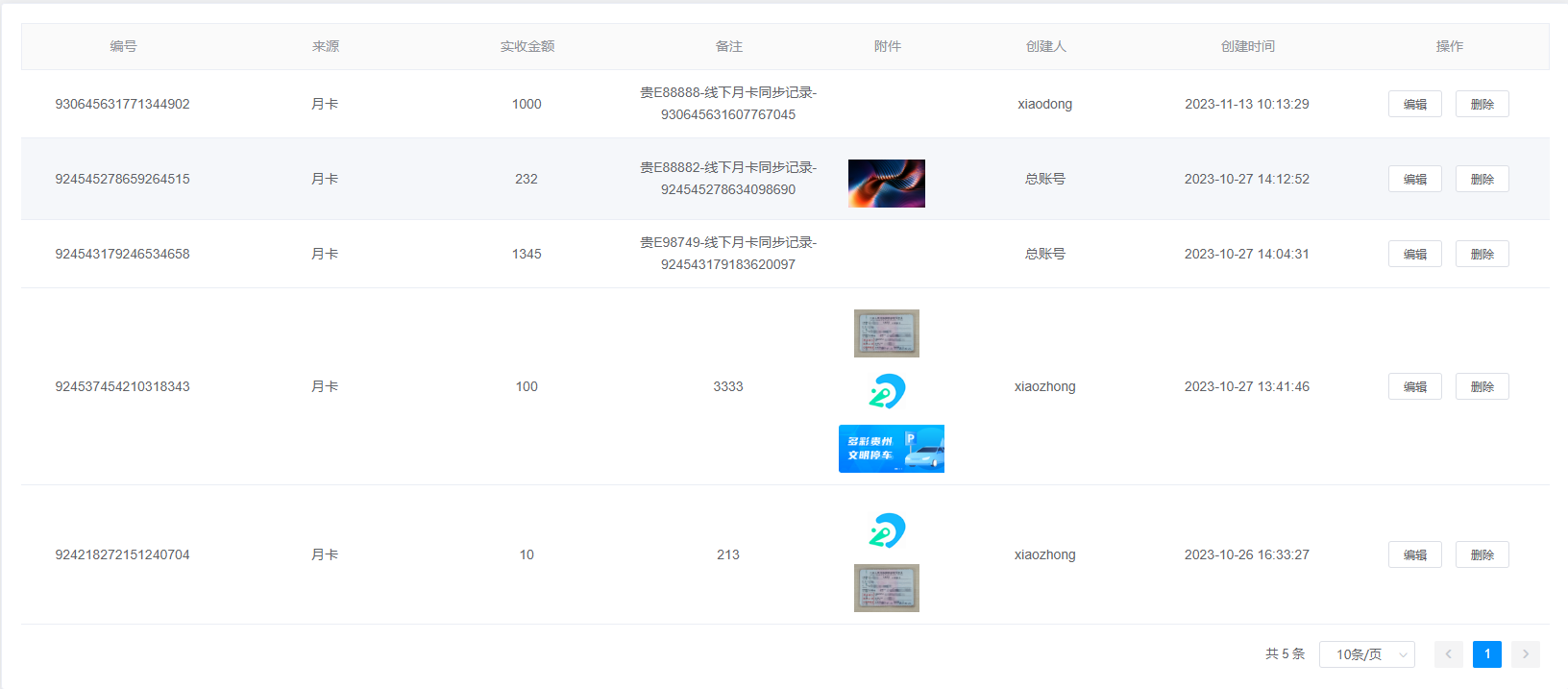
Task: Select page 1 in pagination
Action: (1486, 654)
